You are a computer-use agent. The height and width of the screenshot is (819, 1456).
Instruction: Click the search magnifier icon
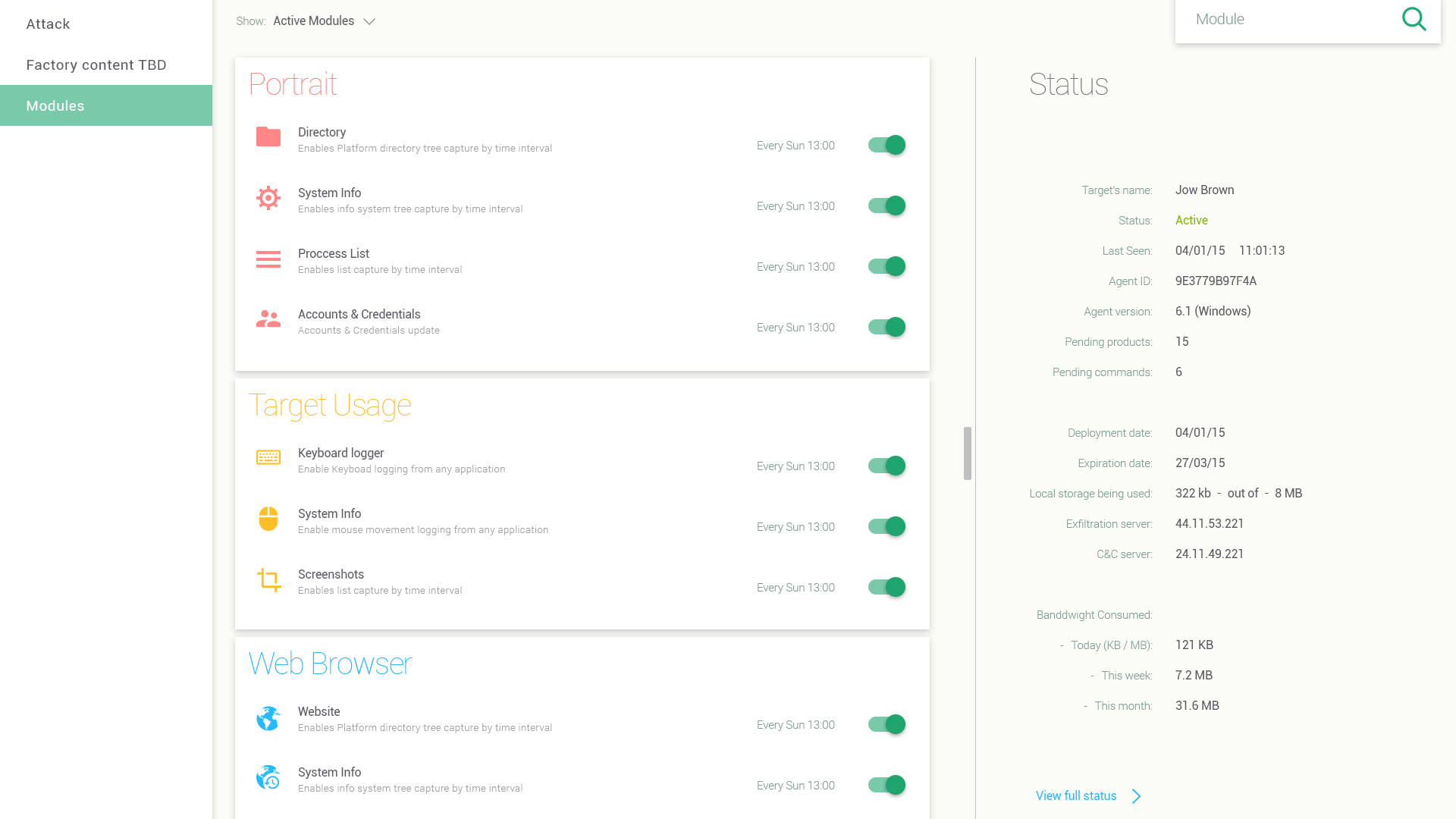pyautogui.click(x=1414, y=19)
